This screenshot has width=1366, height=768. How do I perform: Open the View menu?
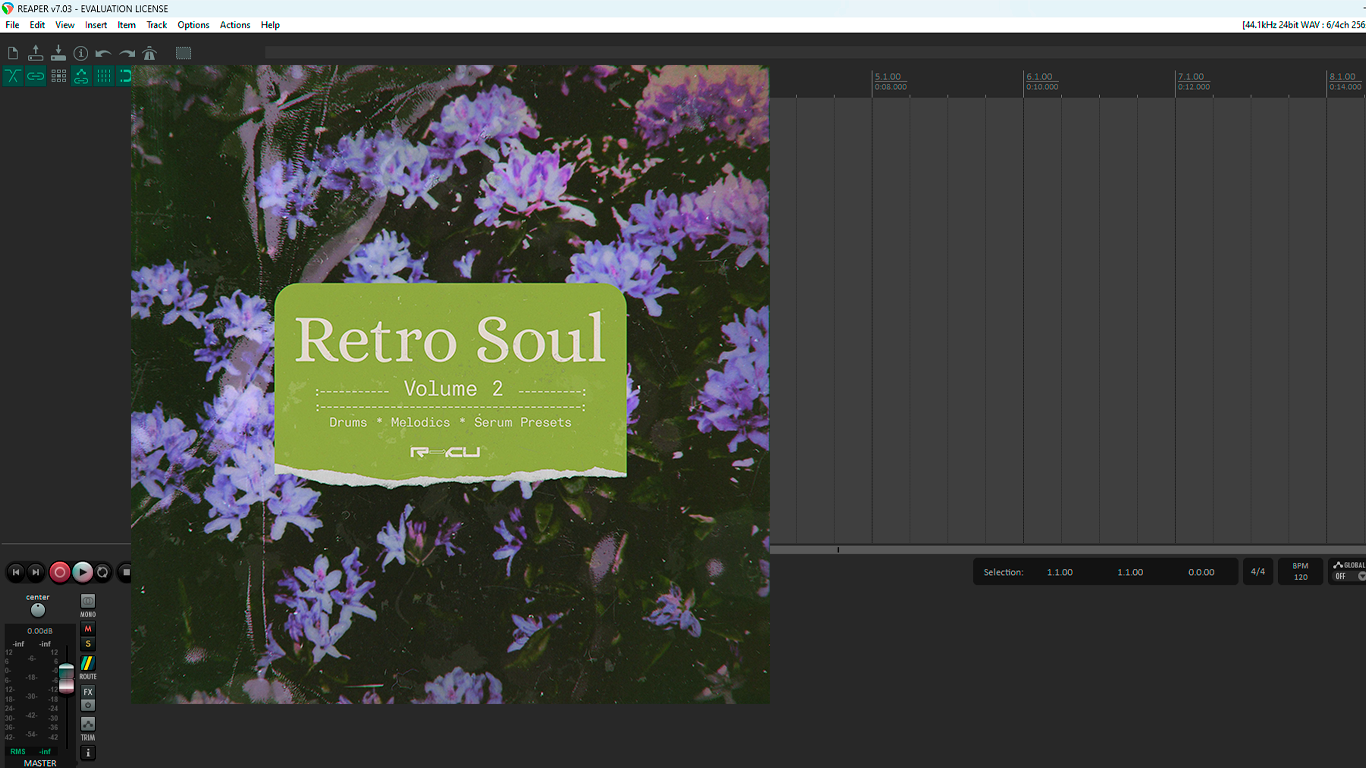pos(65,25)
